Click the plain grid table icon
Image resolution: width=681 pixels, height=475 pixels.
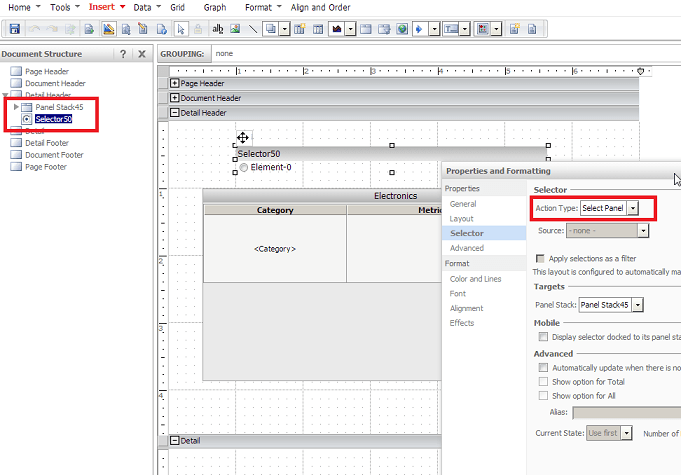[x=318, y=29]
